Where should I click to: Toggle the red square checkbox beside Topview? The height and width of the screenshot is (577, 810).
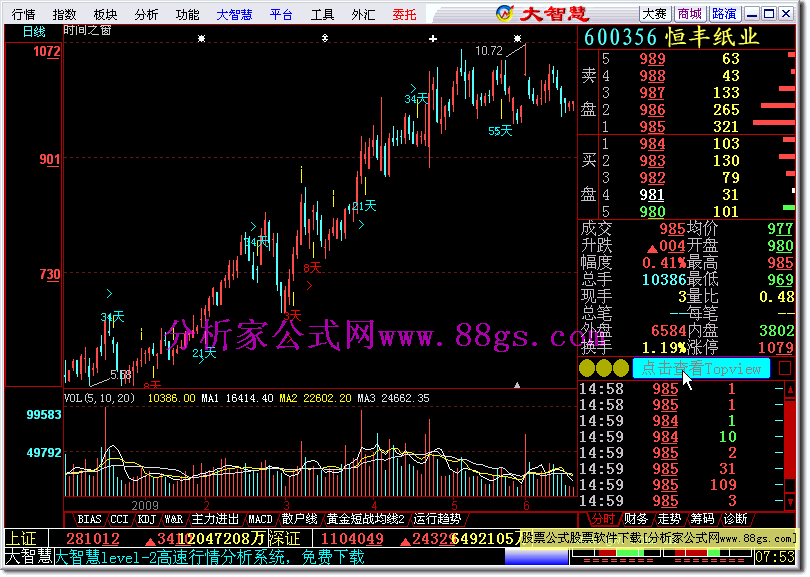point(784,368)
